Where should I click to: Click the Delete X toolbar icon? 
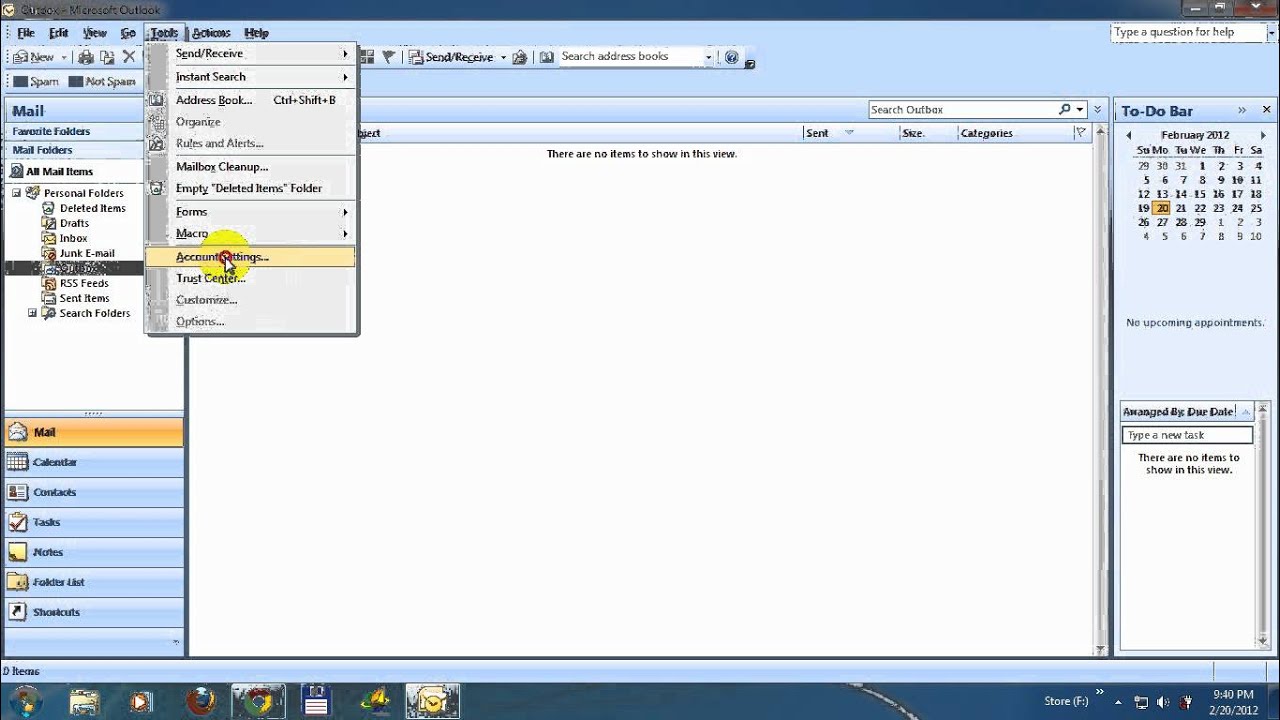128,57
